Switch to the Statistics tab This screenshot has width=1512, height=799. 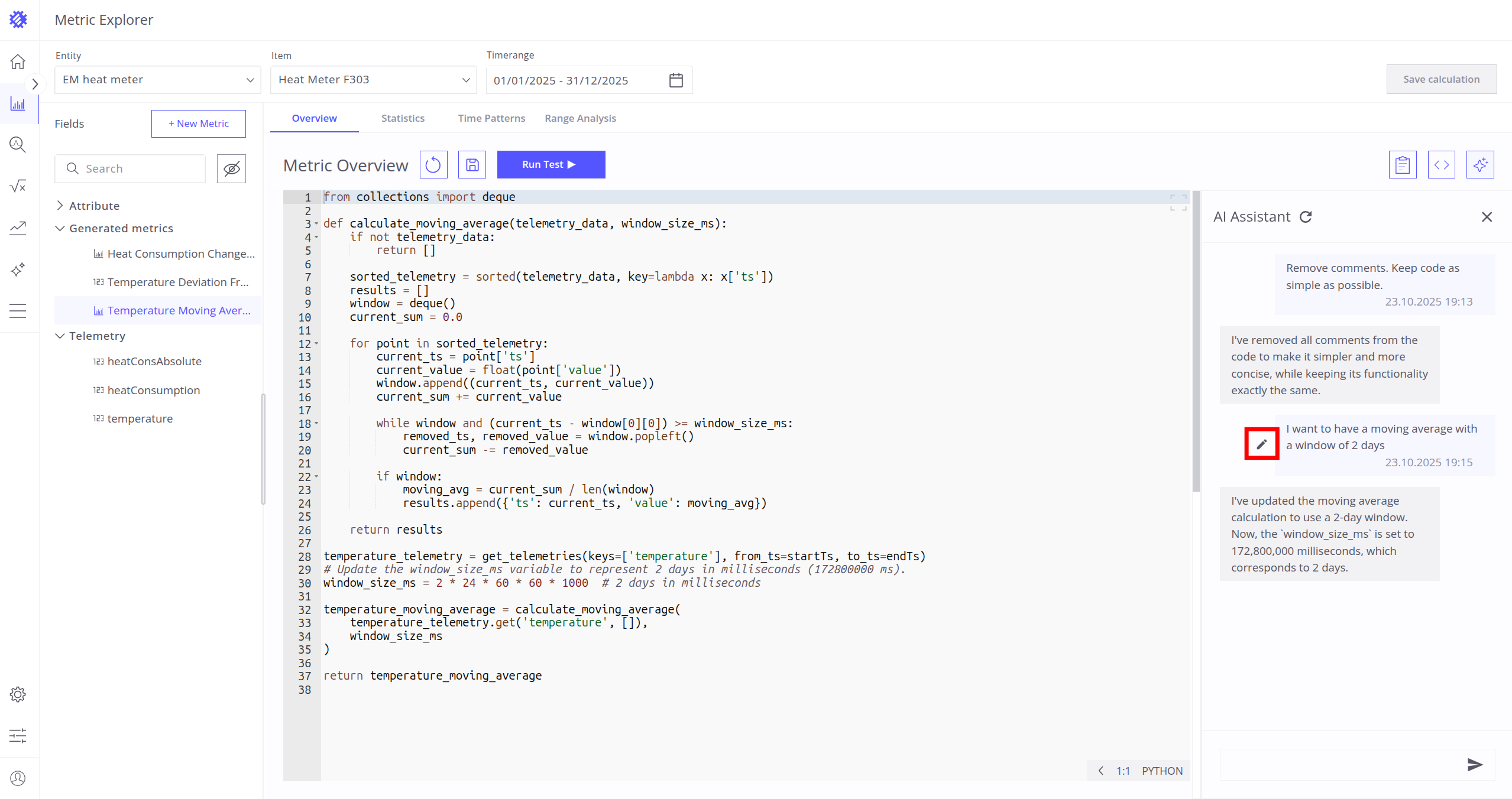click(x=403, y=118)
